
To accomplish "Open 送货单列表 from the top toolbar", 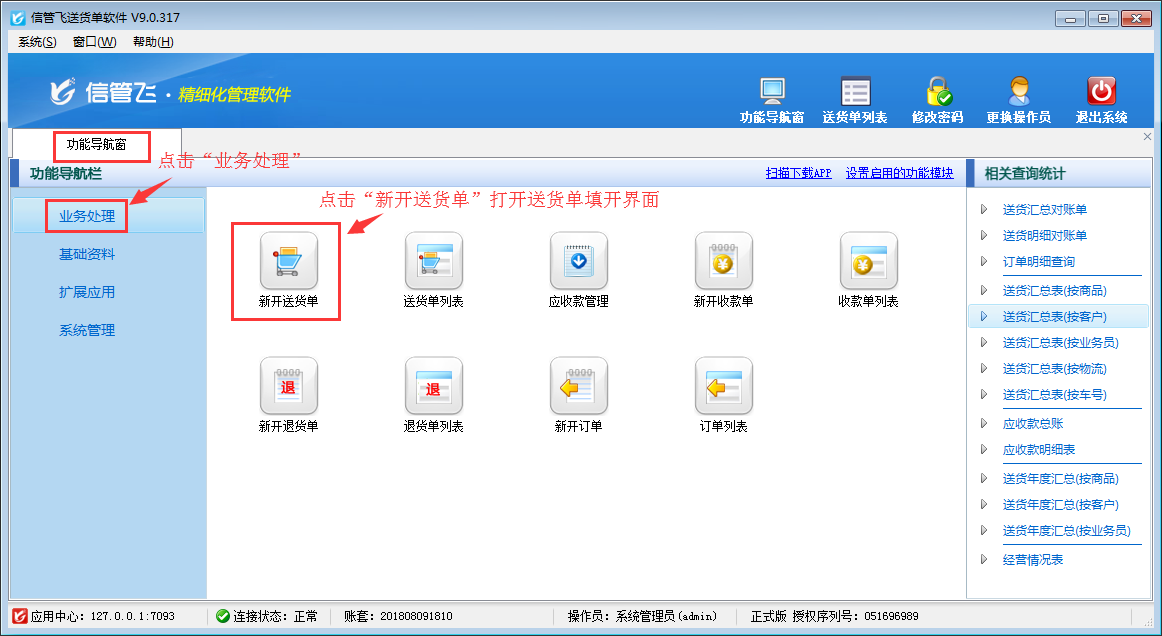I will click(x=856, y=93).
